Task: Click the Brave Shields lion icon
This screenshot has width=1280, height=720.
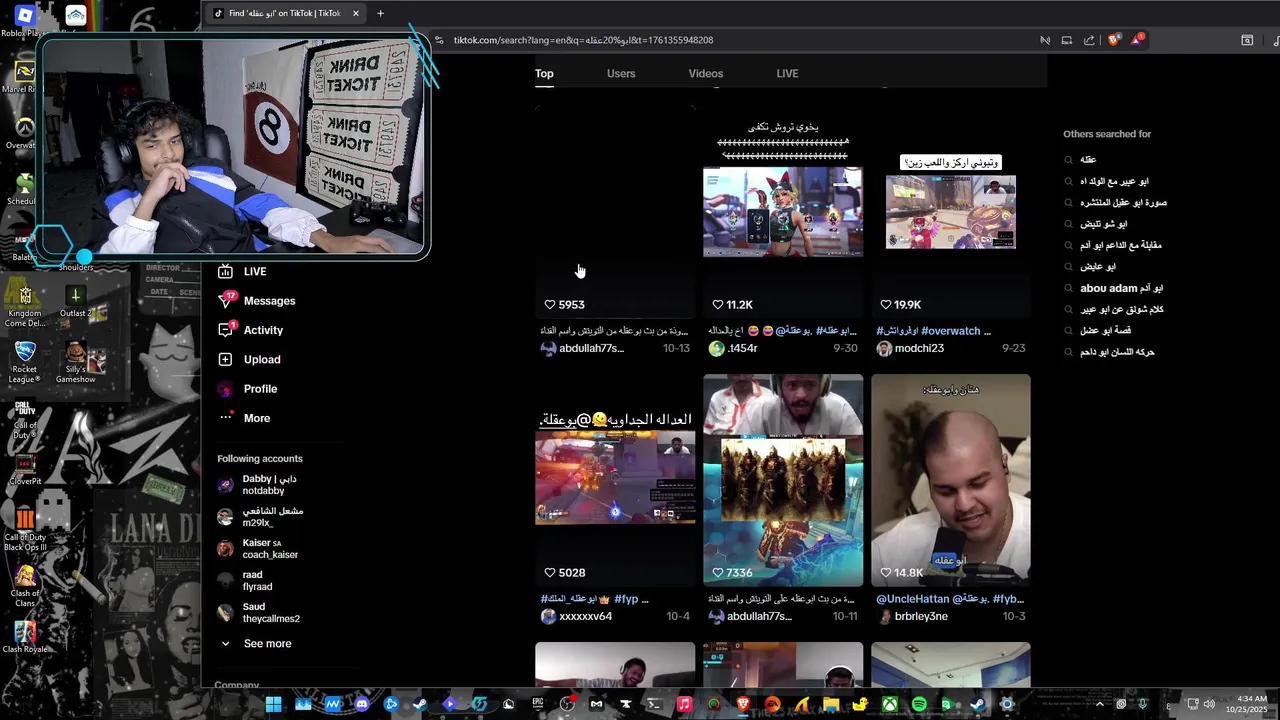Action: (x=1114, y=40)
